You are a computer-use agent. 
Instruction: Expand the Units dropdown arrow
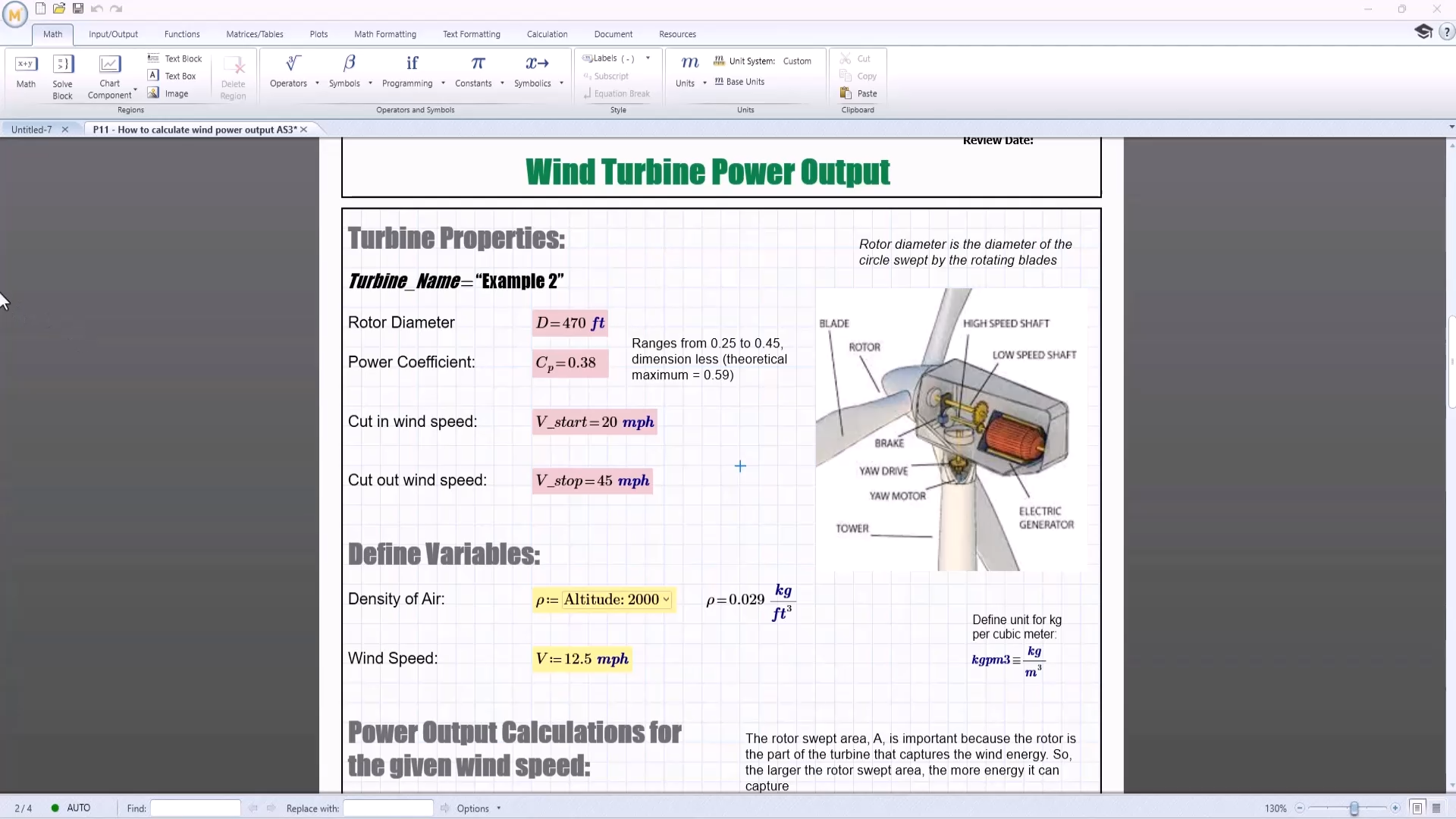pyautogui.click(x=704, y=83)
